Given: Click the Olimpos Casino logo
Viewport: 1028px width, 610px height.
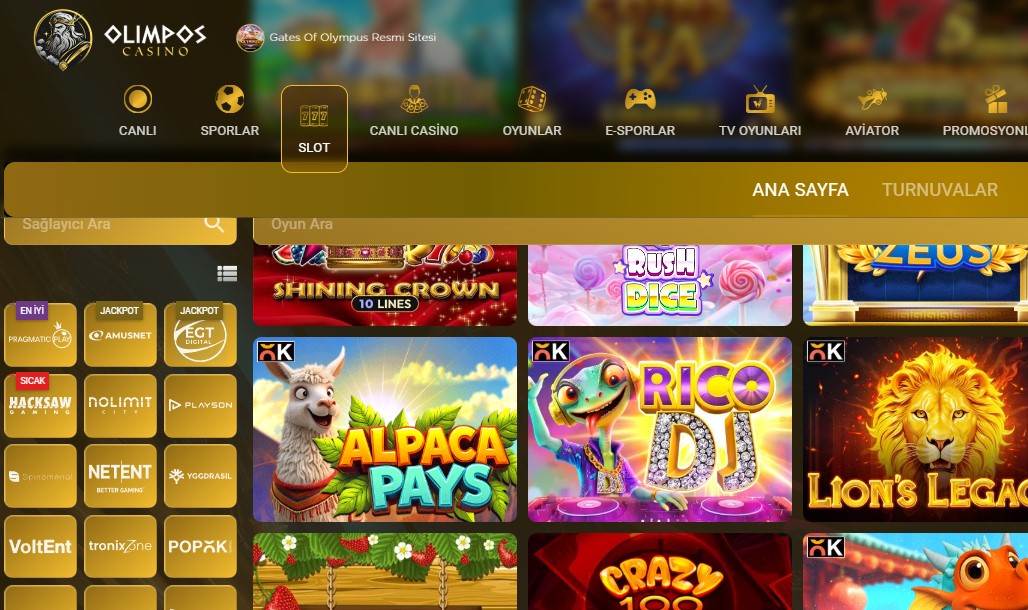Looking at the screenshot, I should tap(120, 39).
